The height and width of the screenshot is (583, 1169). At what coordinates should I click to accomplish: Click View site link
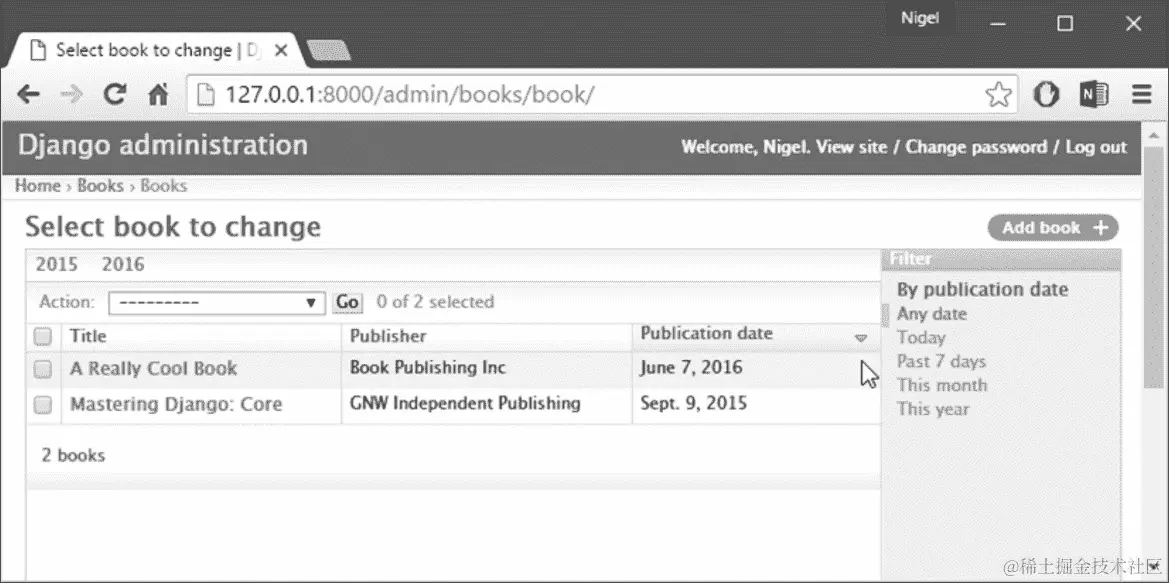click(851, 147)
